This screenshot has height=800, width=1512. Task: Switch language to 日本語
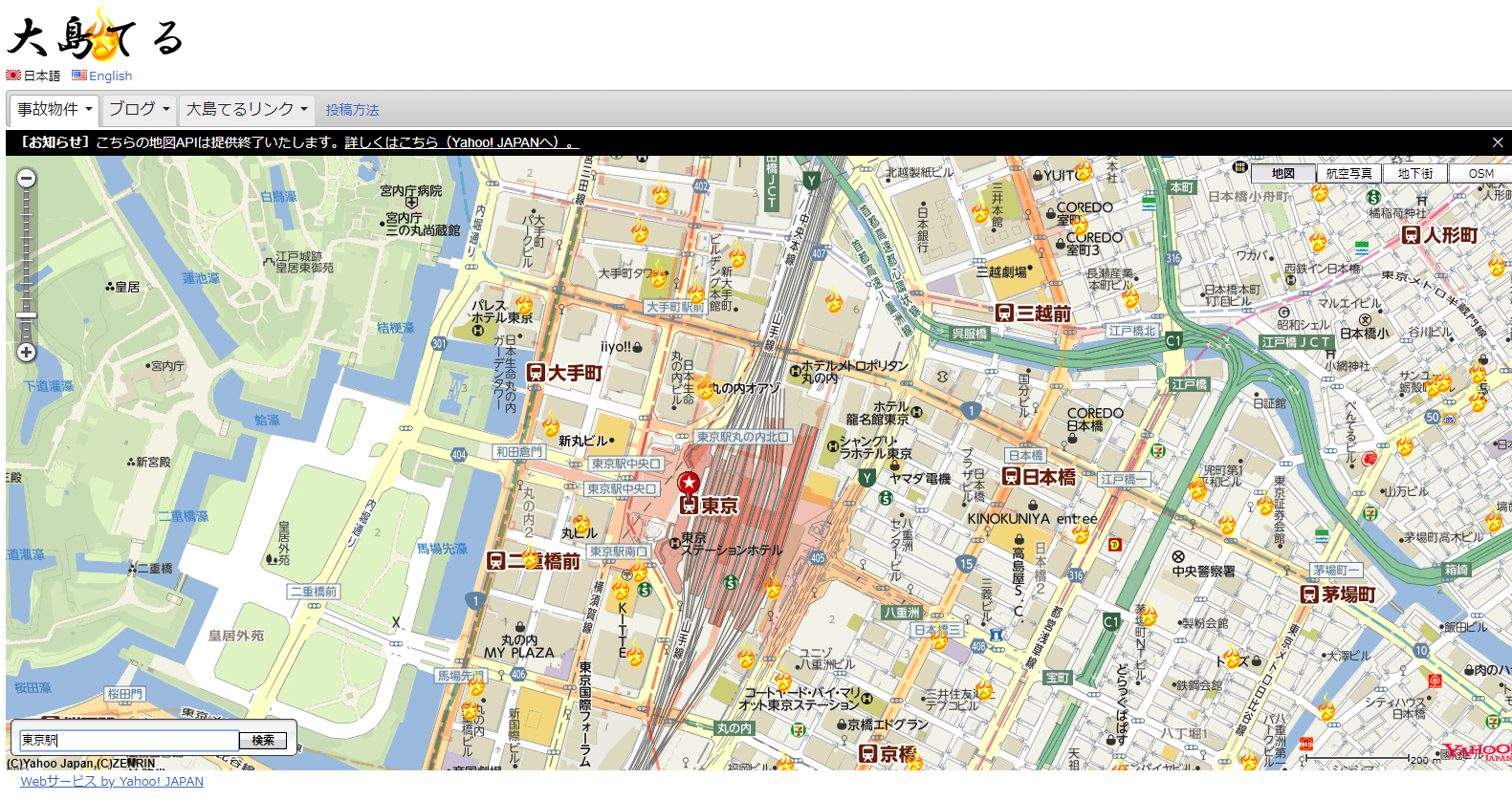(x=33, y=76)
